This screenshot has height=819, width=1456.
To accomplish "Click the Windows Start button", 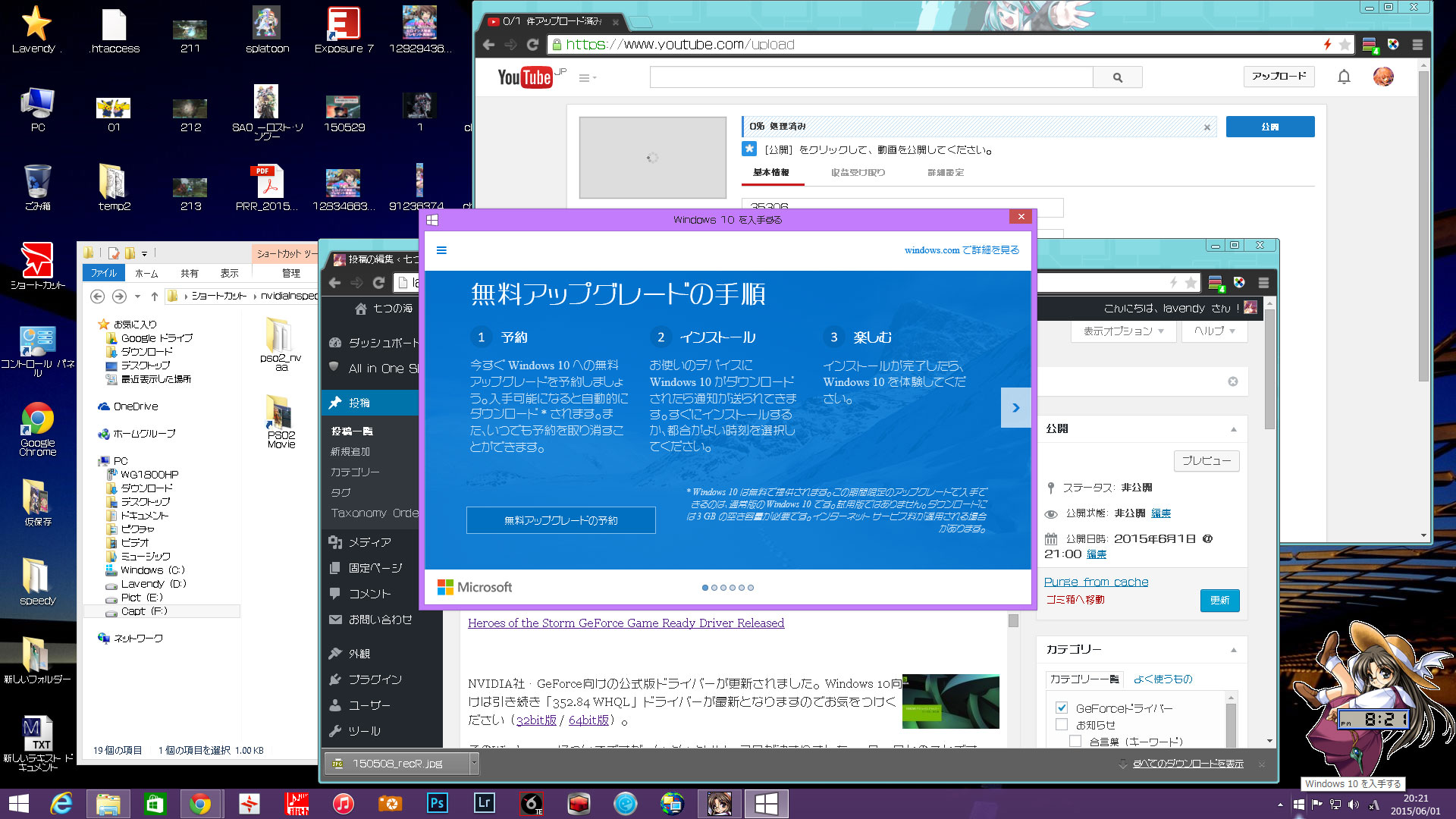I will tap(18, 803).
